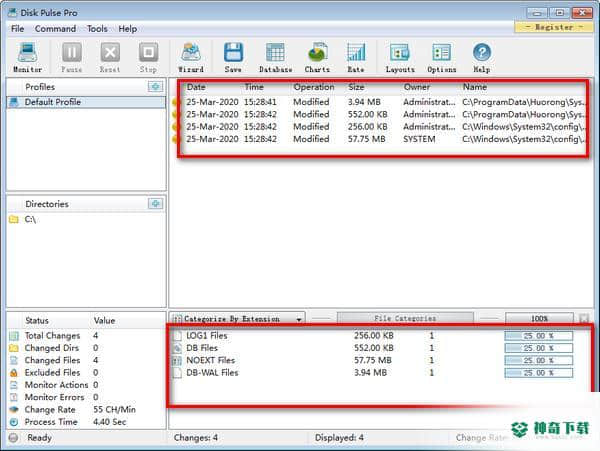Click the Process Time clock icon

(x=14, y=422)
